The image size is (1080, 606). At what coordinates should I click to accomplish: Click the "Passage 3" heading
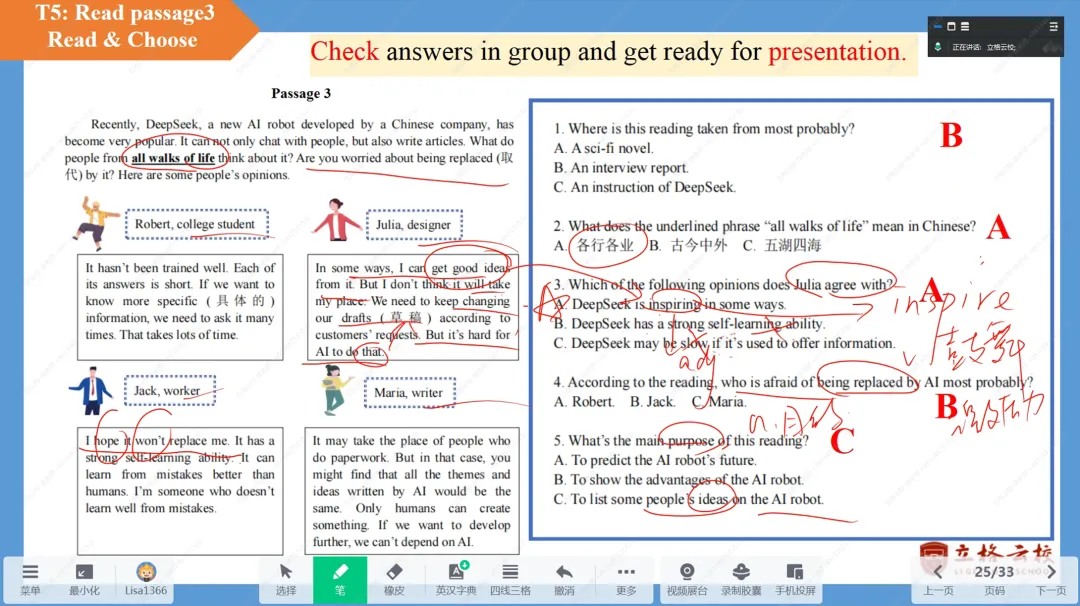point(301,94)
